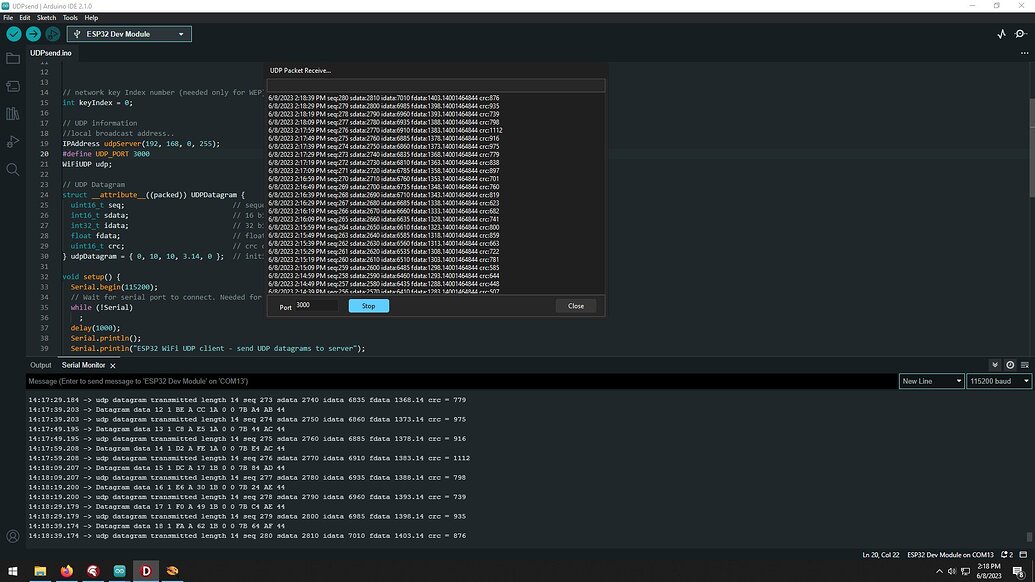Start debugging with the Debug toolbar icon
This screenshot has width=1035, height=582.
click(x=53, y=33)
